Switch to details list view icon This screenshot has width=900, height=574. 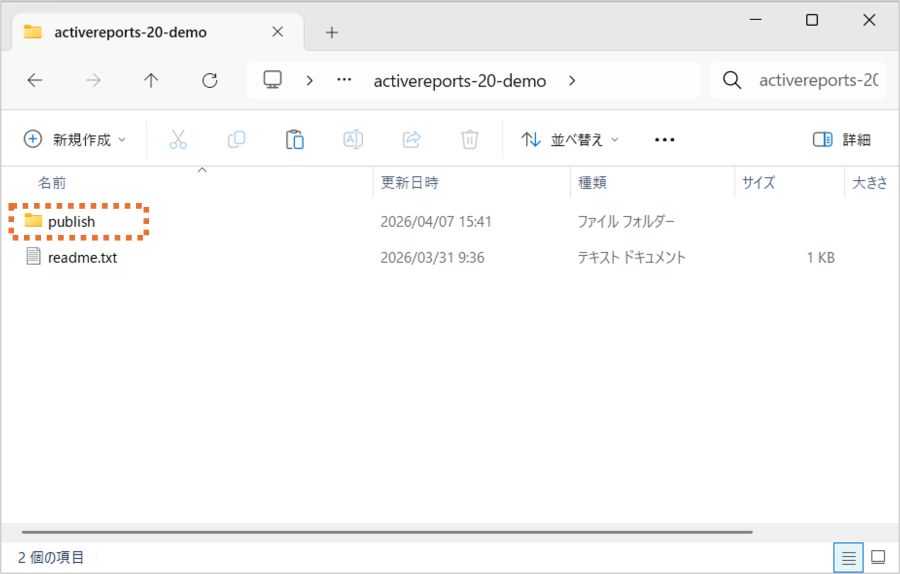848,557
